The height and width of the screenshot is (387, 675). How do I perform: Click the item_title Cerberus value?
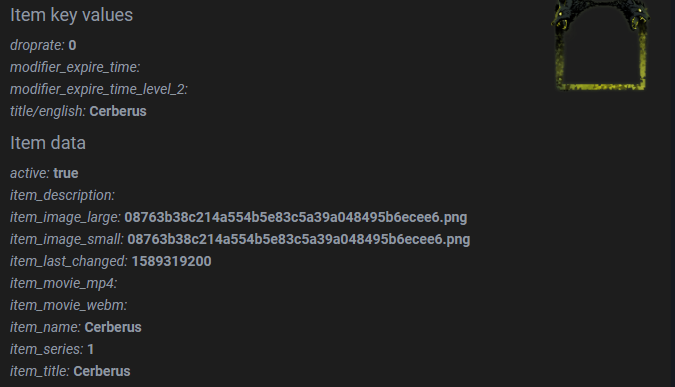(x=102, y=372)
